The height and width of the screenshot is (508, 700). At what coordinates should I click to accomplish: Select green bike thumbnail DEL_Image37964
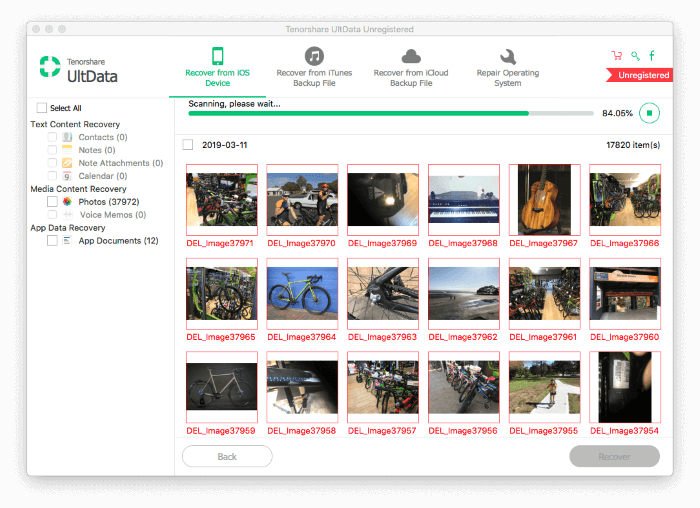click(x=302, y=294)
